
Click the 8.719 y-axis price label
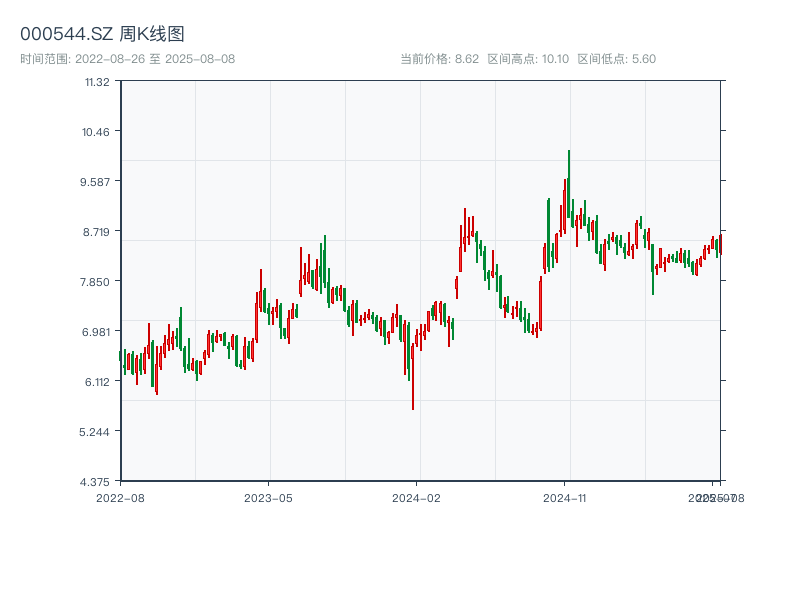pyautogui.click(x=97, y=232)
